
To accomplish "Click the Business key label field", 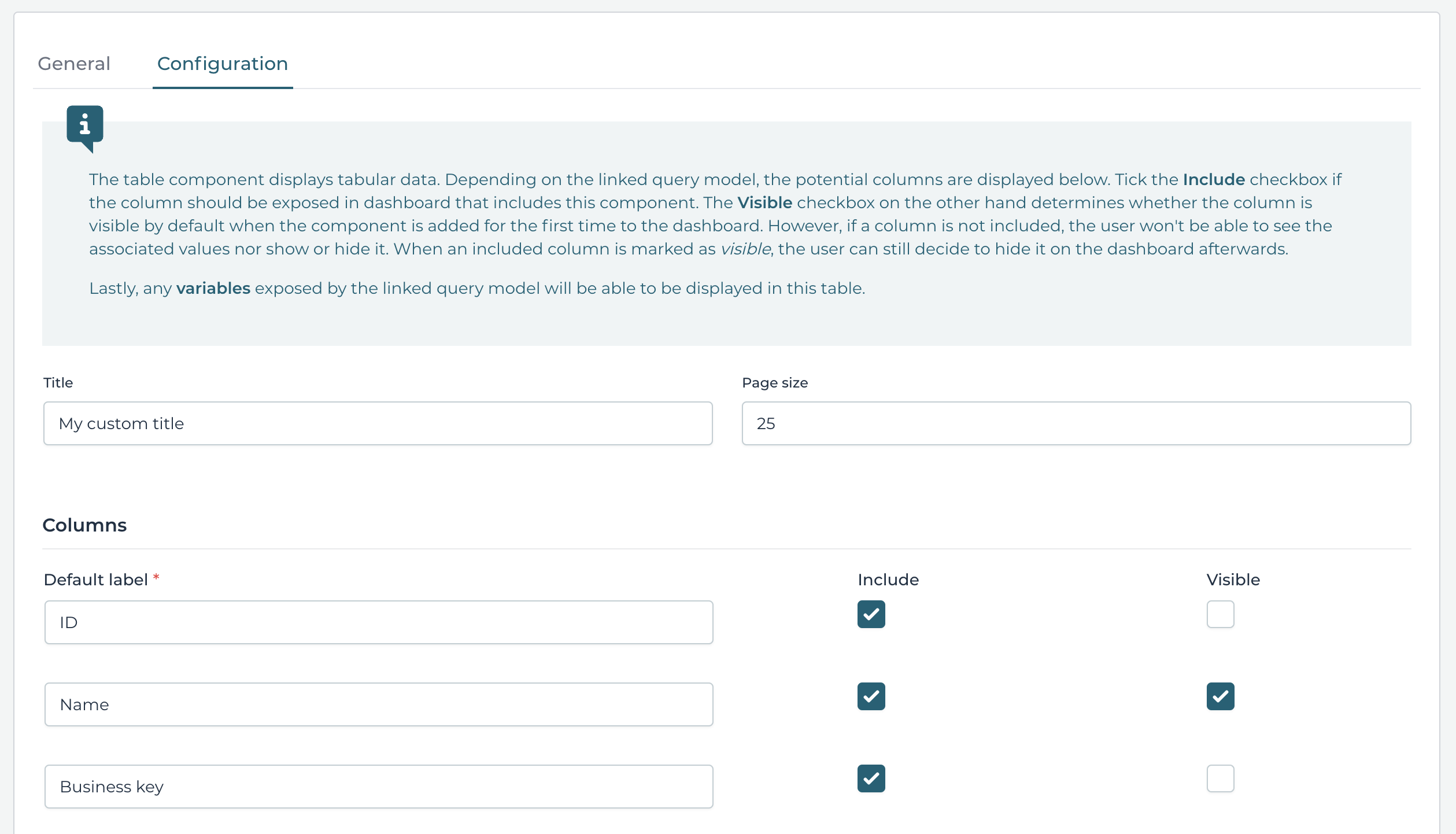I will coord(378,786).
